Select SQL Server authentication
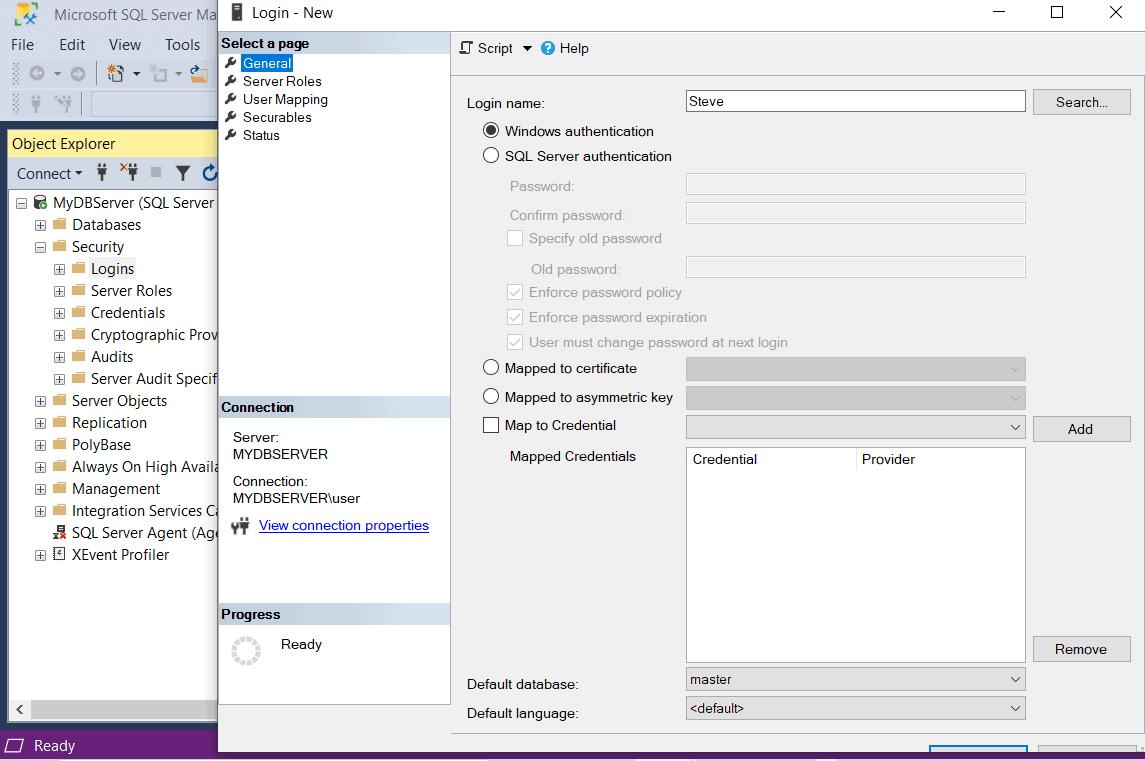Image resolution: width=1145 pixels, height=761 pixels. pos(491,156)
